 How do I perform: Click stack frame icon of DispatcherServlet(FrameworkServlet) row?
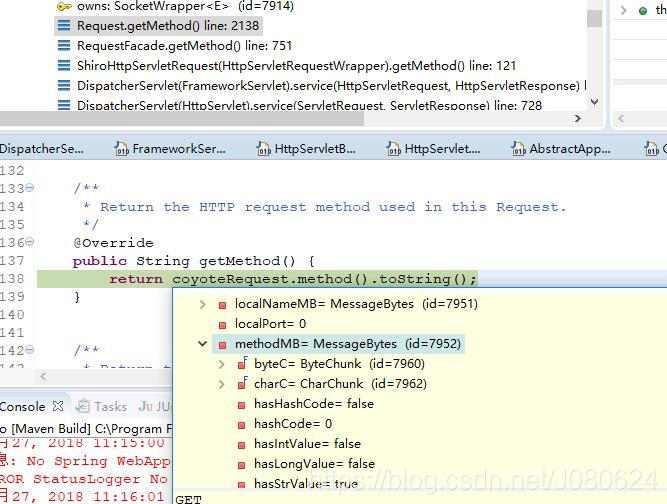click(x=64, y=85)
